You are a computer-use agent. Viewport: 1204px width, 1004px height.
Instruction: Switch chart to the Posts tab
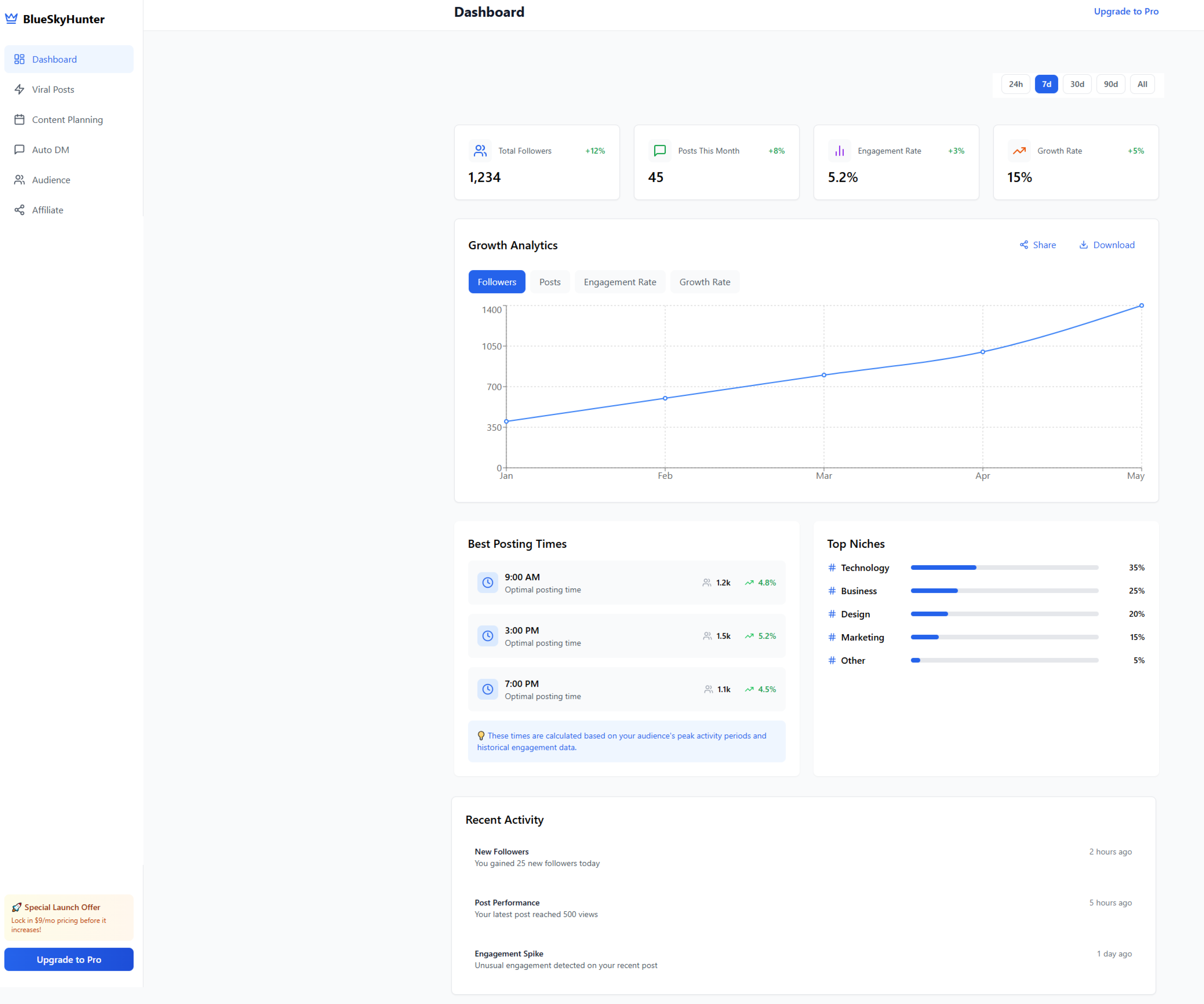point(549,282)
